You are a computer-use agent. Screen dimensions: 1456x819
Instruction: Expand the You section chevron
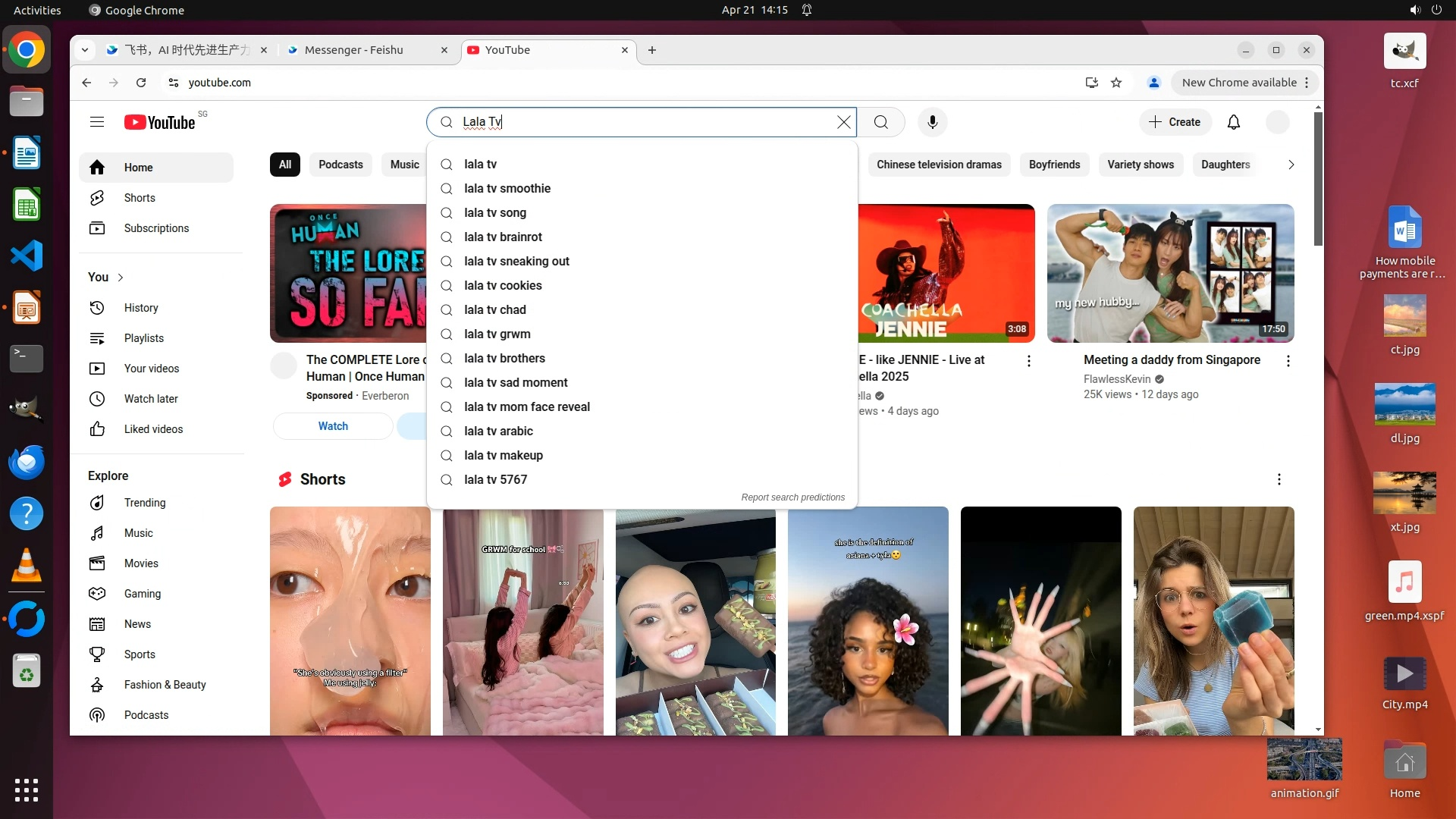pos(121,278)
